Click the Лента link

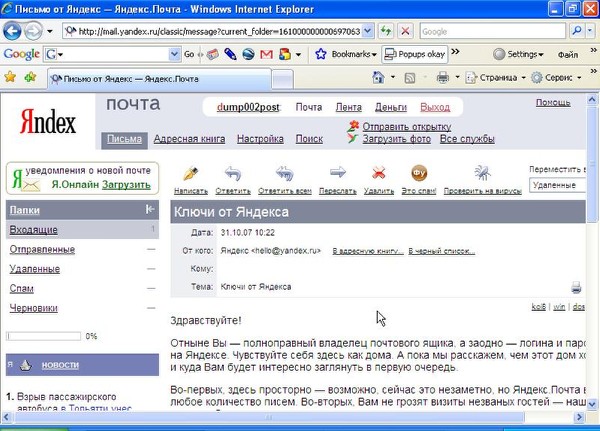(x=349, y=107)
